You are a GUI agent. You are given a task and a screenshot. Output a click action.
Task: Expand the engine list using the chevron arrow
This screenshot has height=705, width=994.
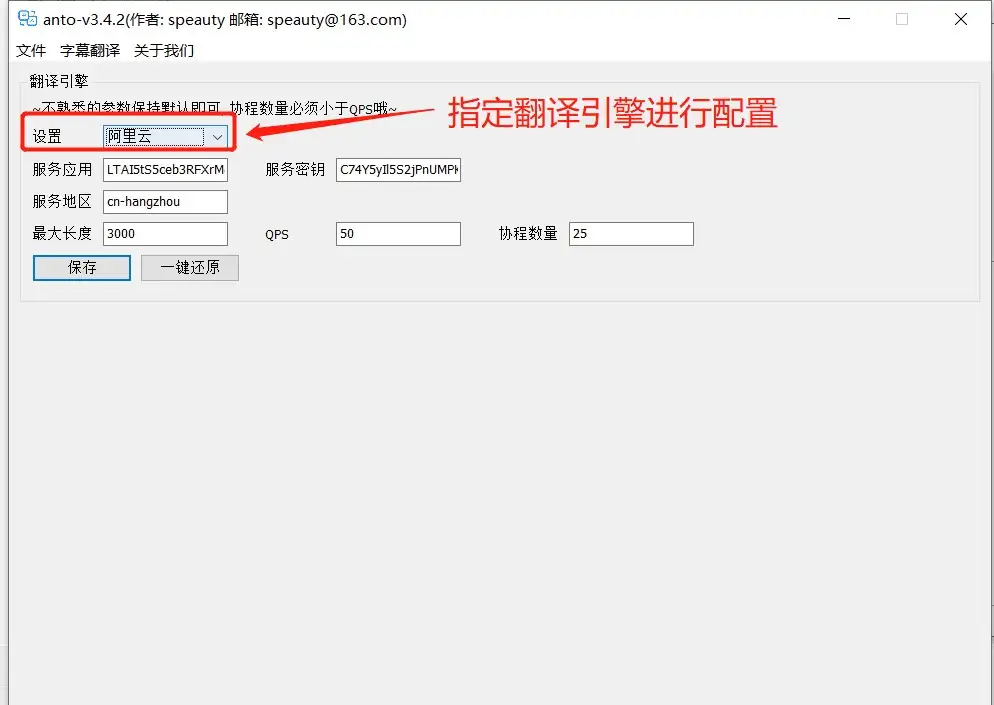(x=217, y=136)
